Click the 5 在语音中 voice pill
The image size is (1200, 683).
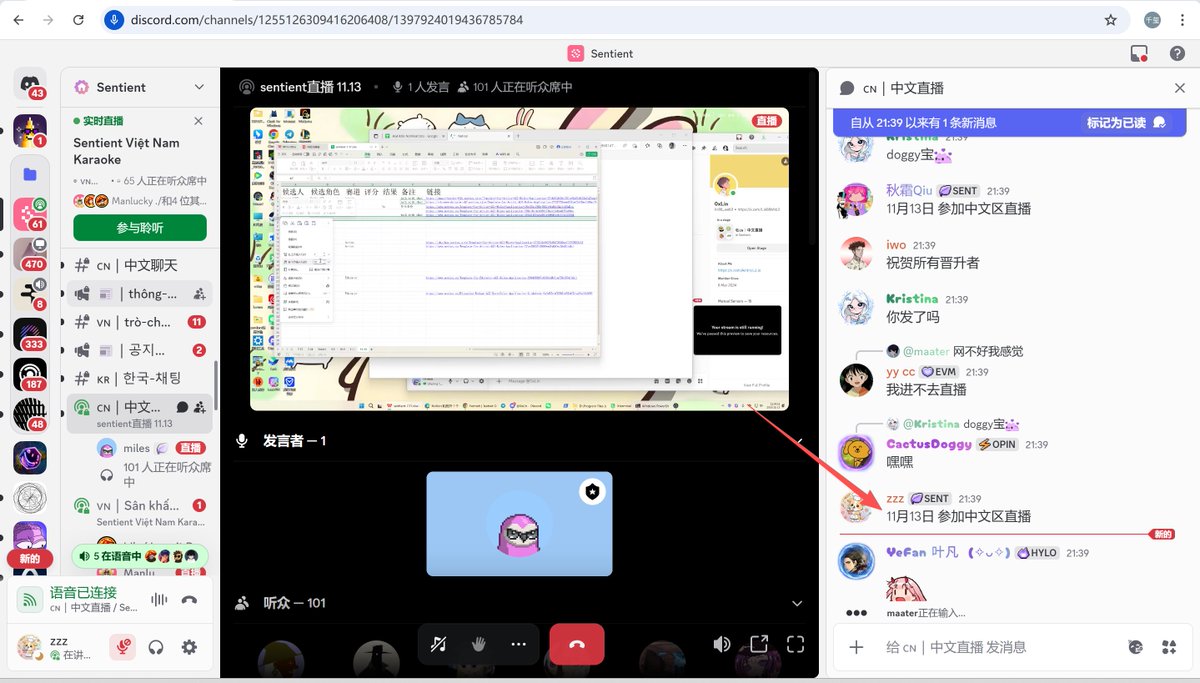coord(140,555)
